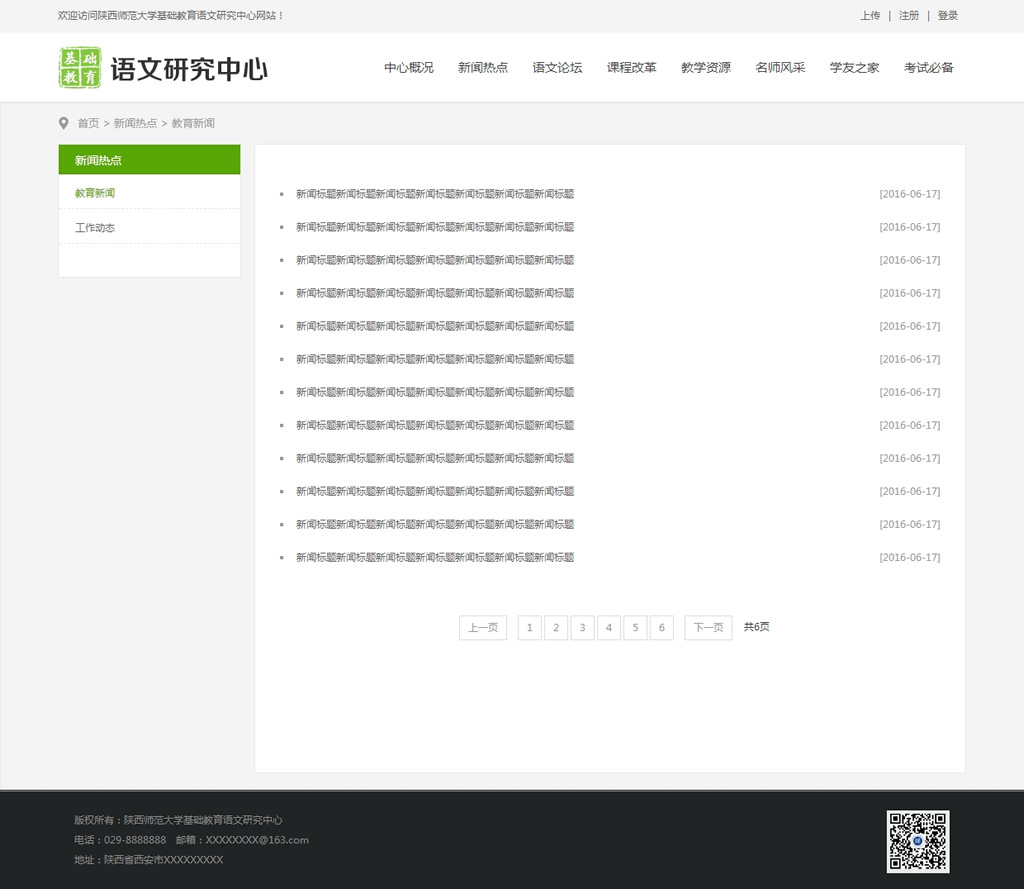Click the green site logo icon
Viewport: 1024px width, 889px height.
tap(80, 67)
